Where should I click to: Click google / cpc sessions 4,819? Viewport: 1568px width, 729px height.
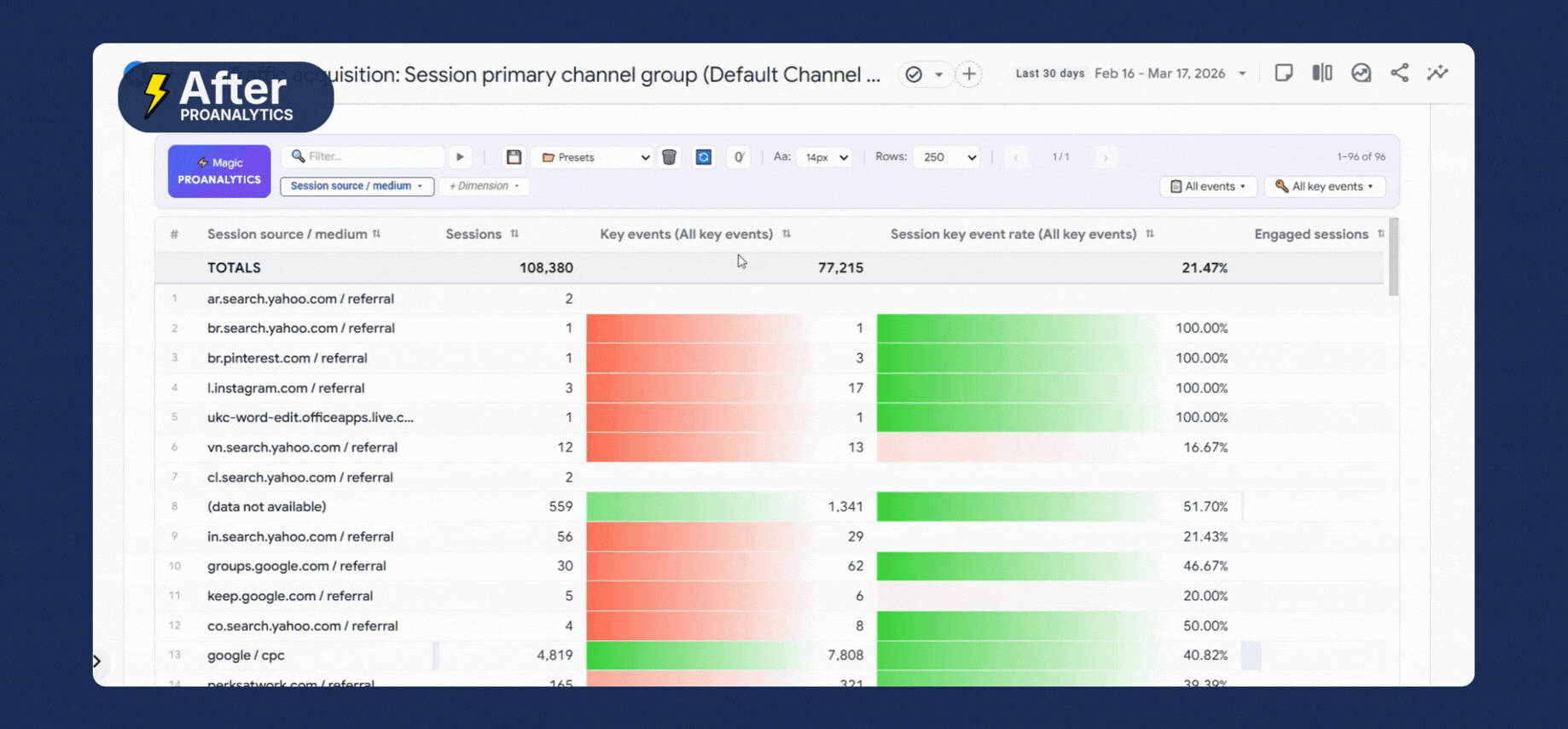coord(555,656)
